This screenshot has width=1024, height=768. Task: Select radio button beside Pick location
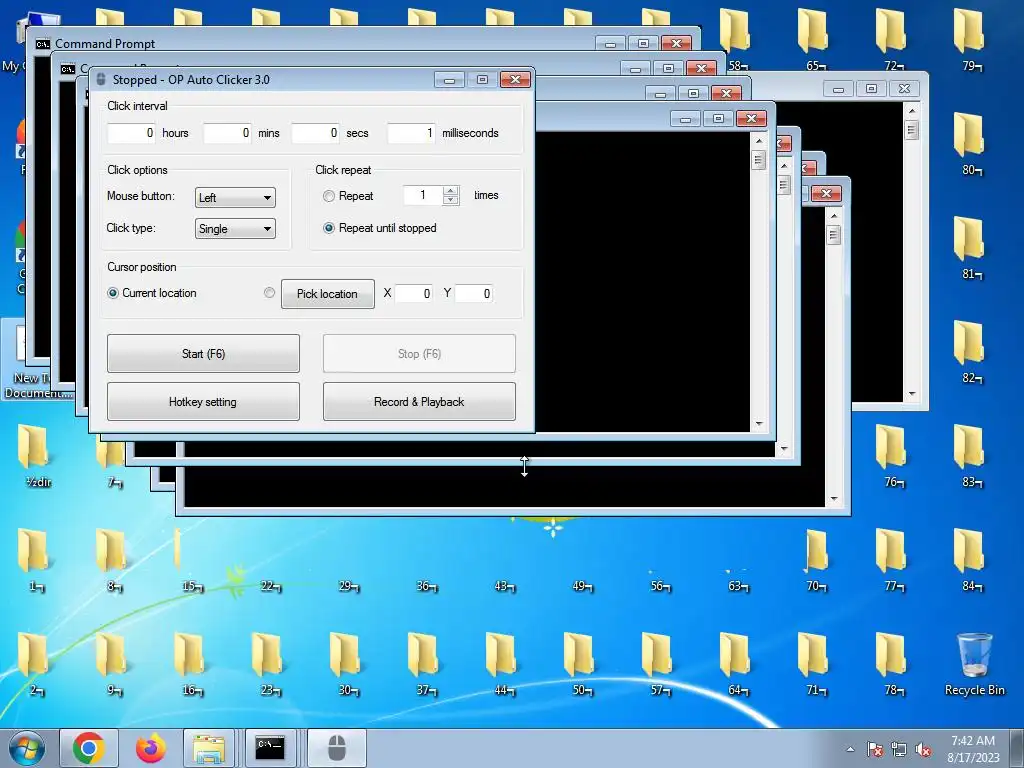tap(269, 293)
